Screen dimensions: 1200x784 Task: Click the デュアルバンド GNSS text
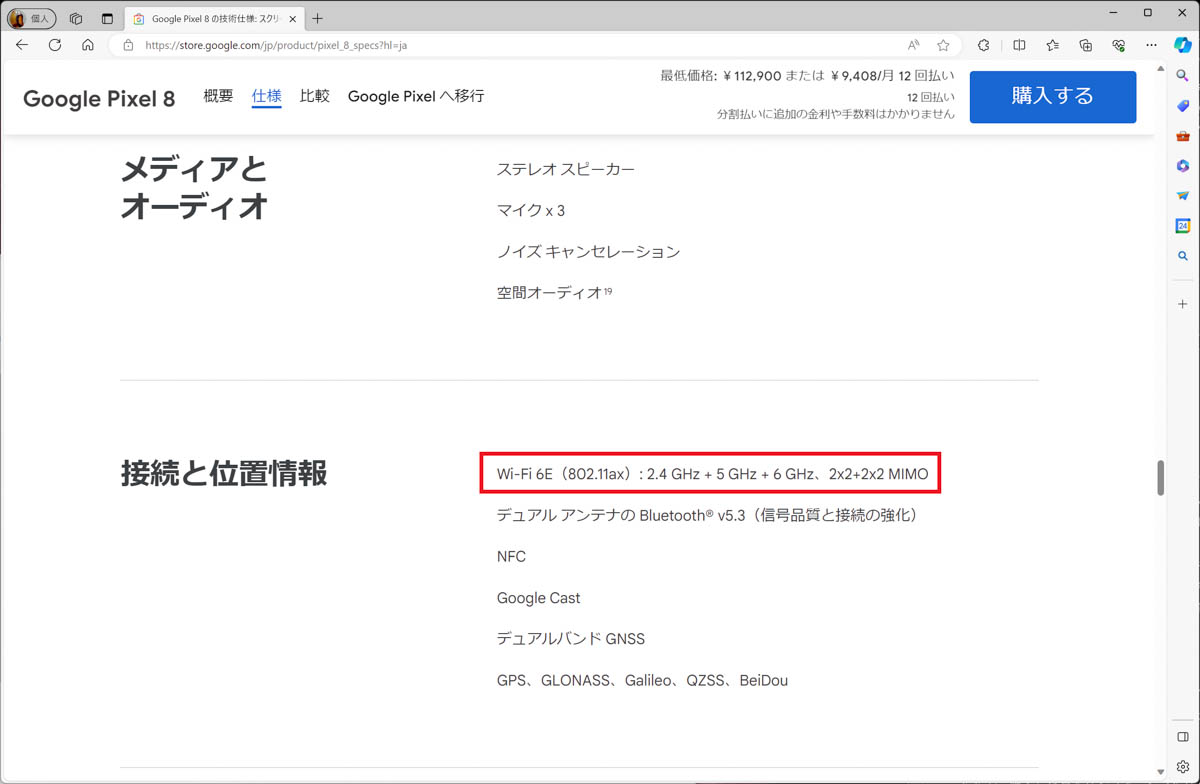[x=571, y=639]
